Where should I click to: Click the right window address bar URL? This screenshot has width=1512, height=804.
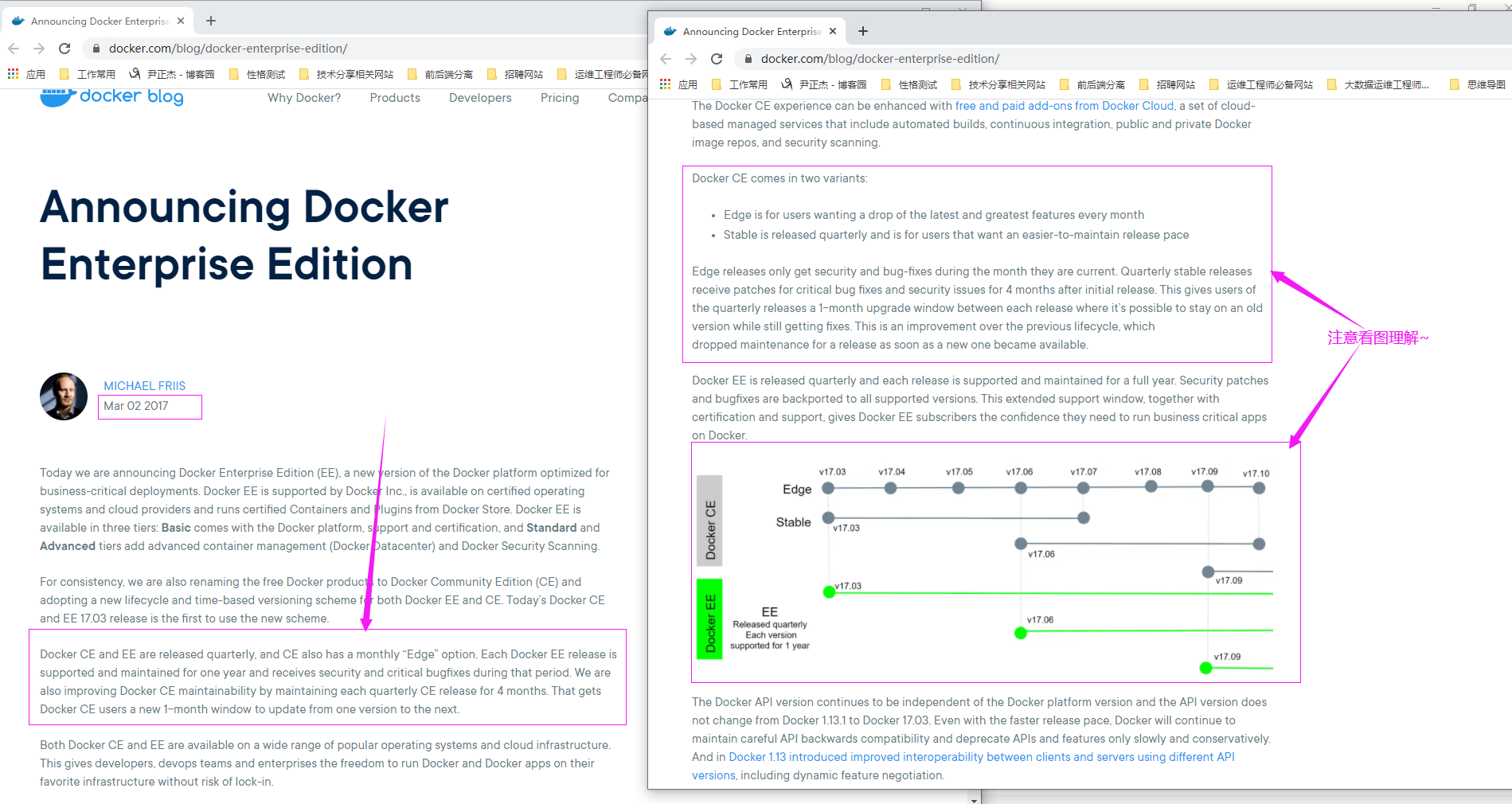pos(880,59)
